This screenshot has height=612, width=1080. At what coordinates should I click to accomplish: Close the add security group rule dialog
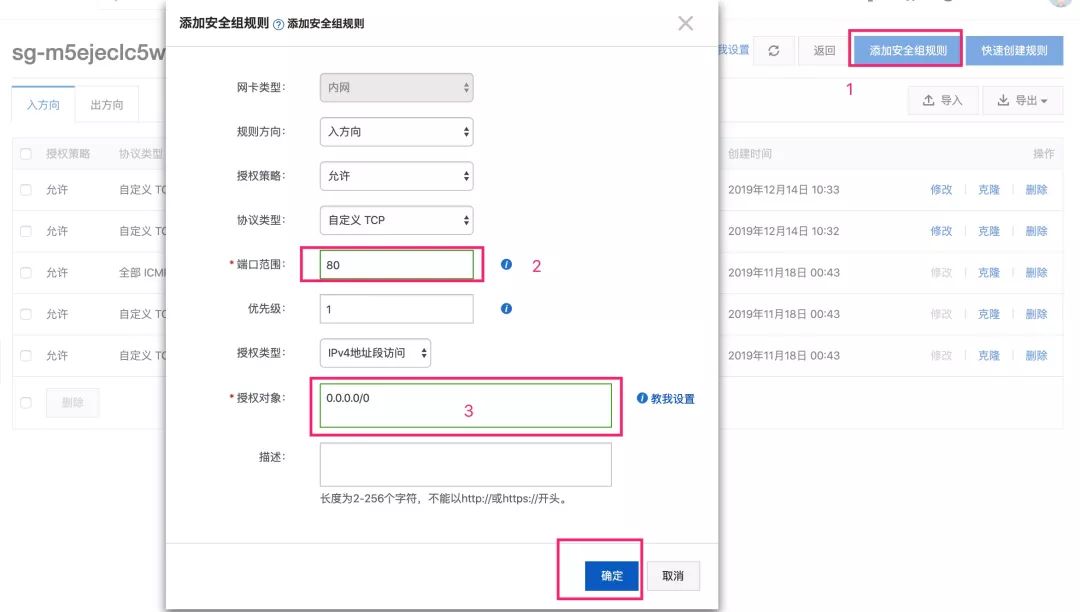click(x=685, y=23)
